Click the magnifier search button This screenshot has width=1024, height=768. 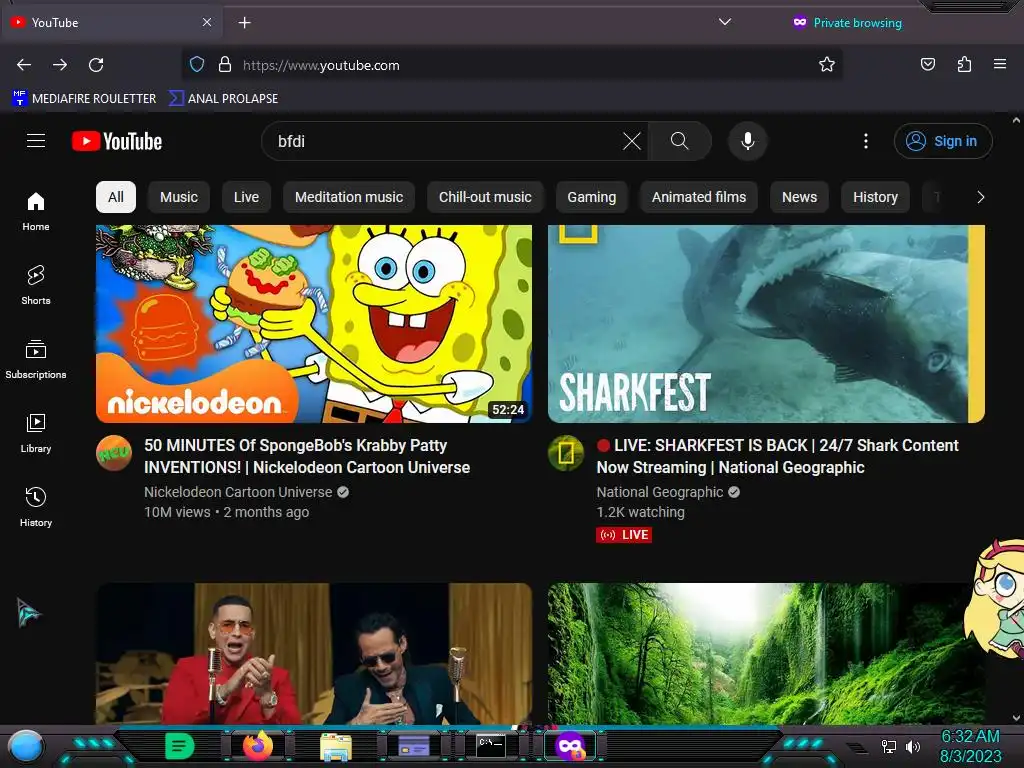point(679,141)
